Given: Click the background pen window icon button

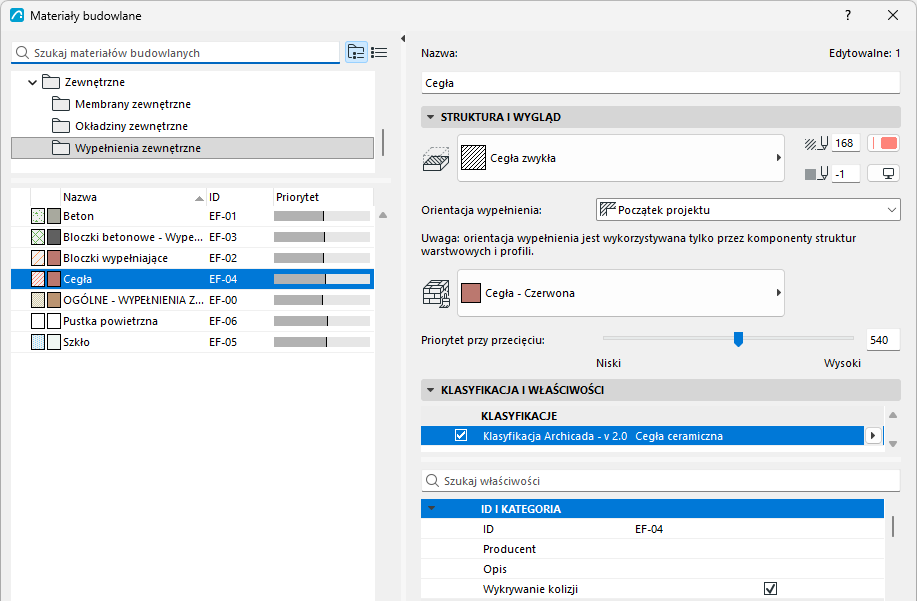Looking at the screenshot, I should [884, 174].
